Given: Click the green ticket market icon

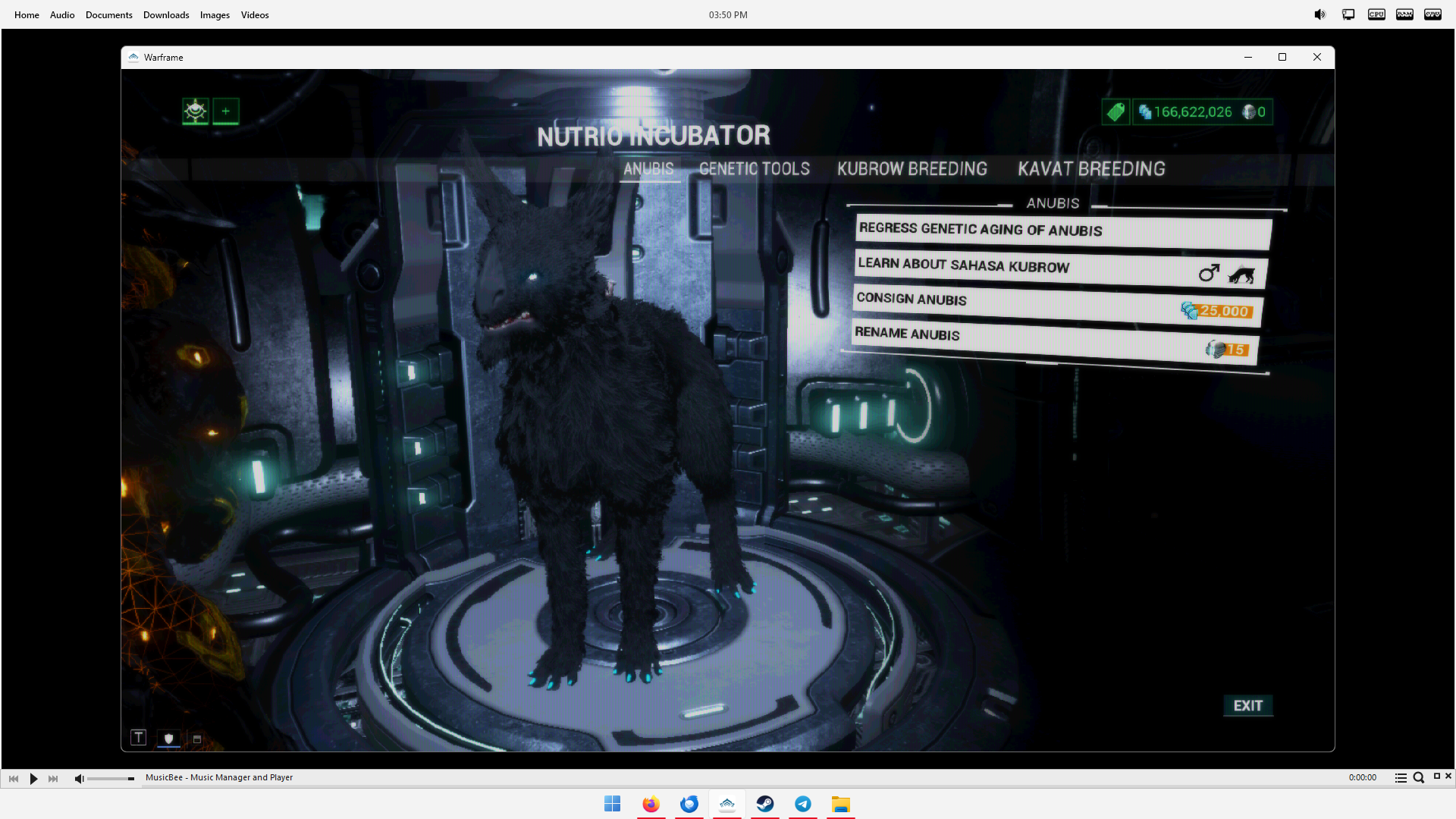Looking at the screenshot, I should [1116, 112].
